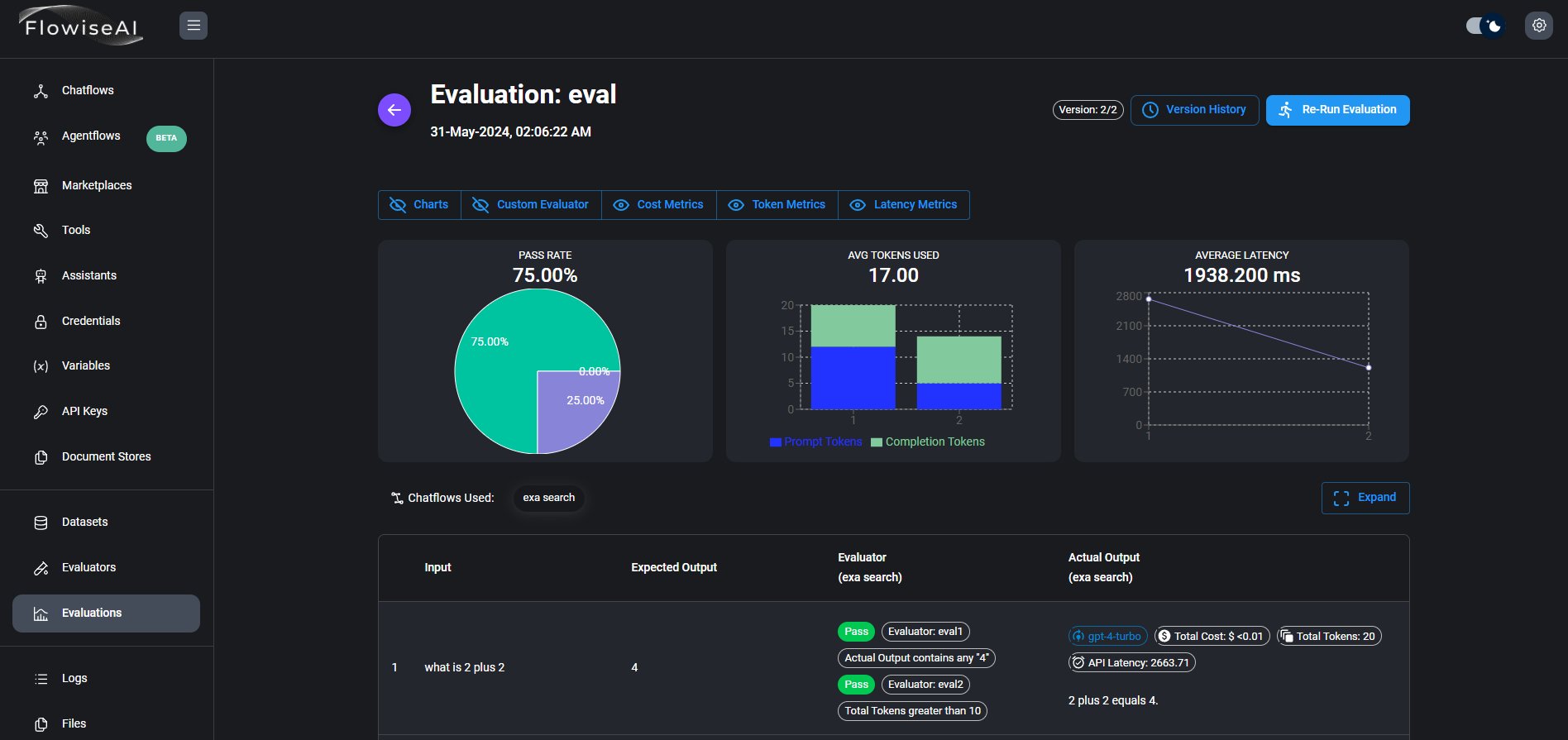Image resolution: width=1568 pixels, height=740 pixels.
Task: Open the Document Stores page
Action: [x=106, y=456]
